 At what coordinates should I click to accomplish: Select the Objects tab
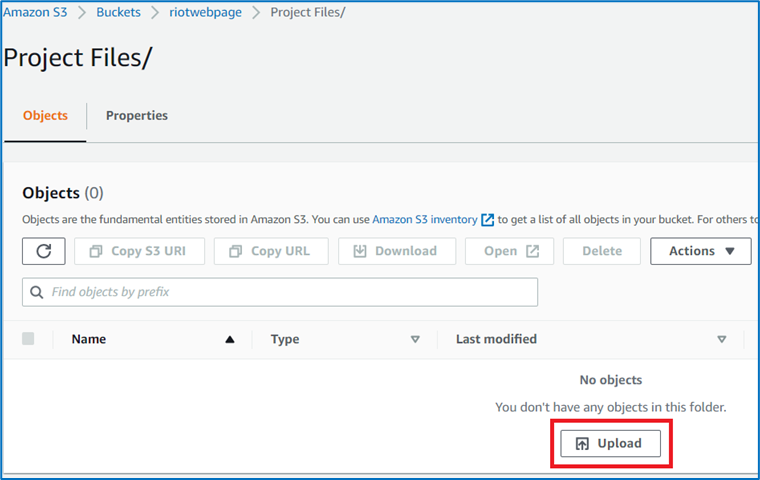click(x=45, y=116)
